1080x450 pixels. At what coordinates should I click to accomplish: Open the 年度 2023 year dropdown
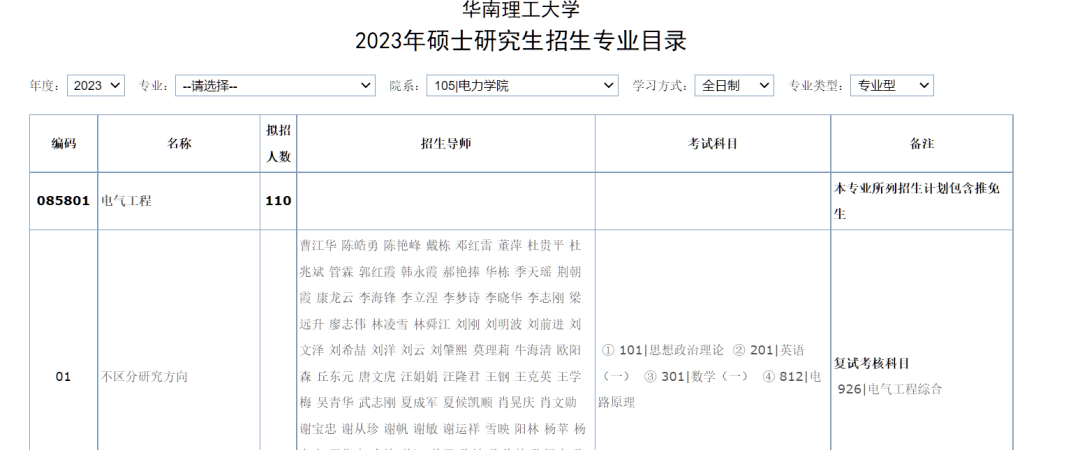click(96, 85)
